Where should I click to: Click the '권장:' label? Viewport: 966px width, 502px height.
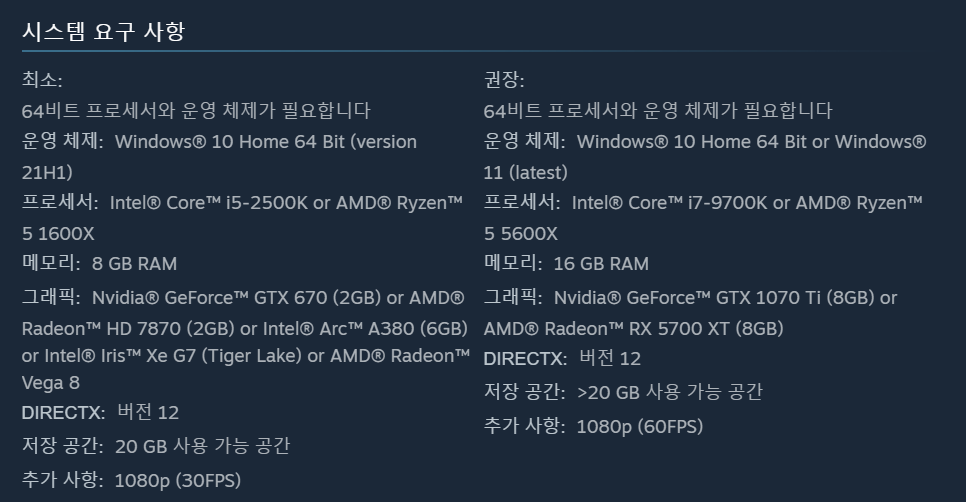click(504, 79)
